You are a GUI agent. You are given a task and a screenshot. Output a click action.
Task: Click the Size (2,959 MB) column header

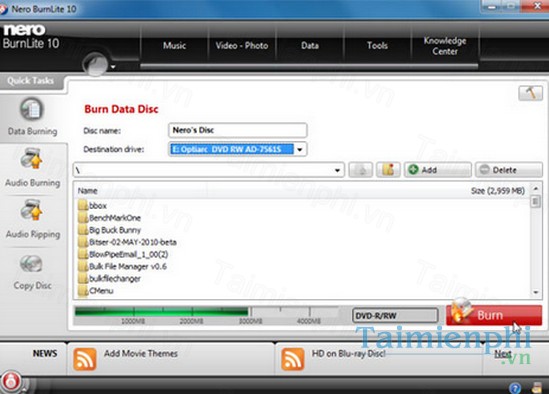498,191
